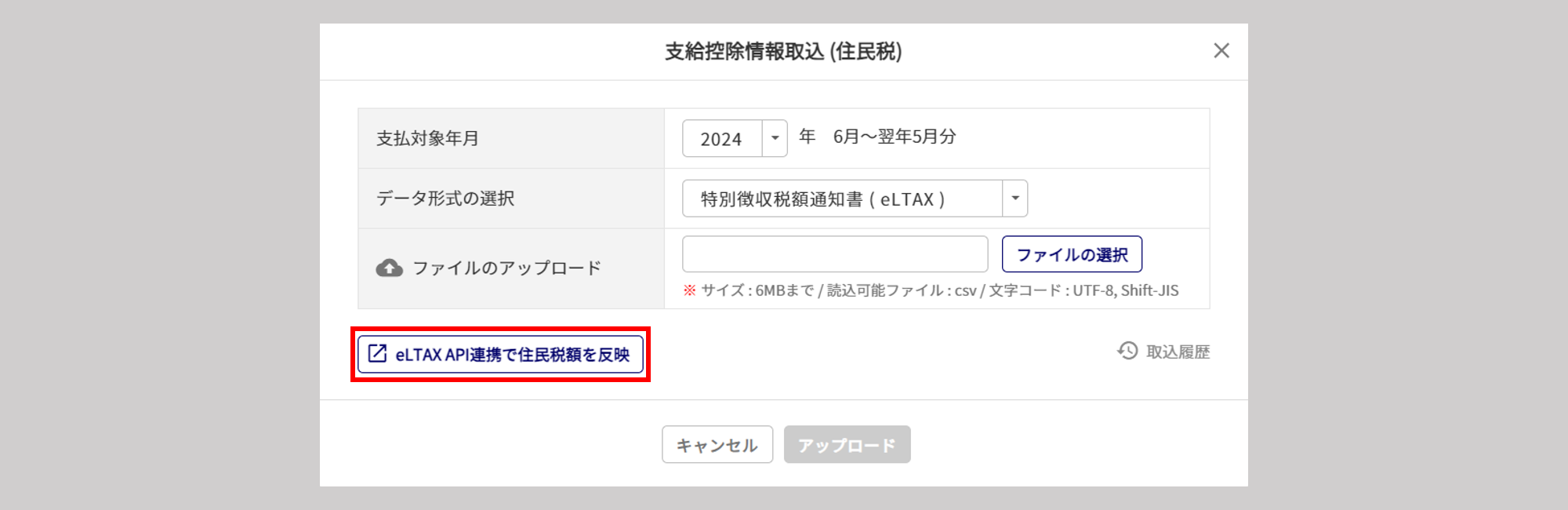
Task: Click the キャンセル button
Action: 717,445
